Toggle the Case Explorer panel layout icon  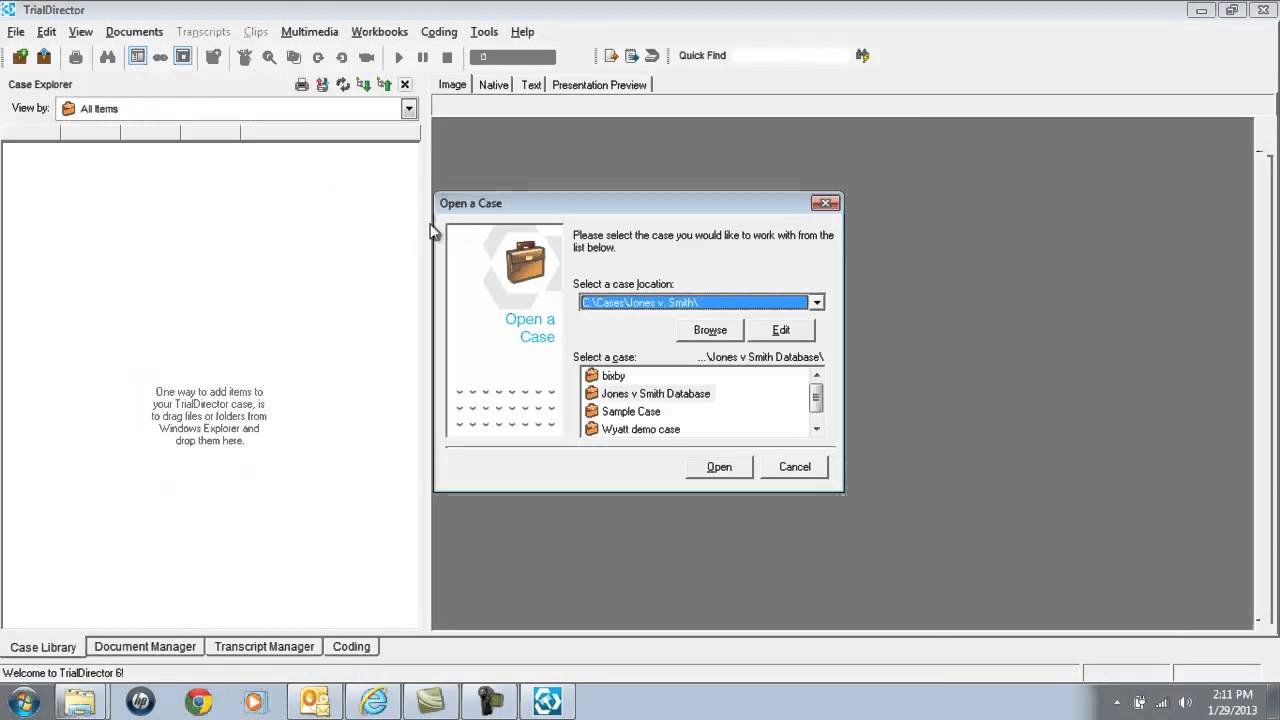coord(138,57)
